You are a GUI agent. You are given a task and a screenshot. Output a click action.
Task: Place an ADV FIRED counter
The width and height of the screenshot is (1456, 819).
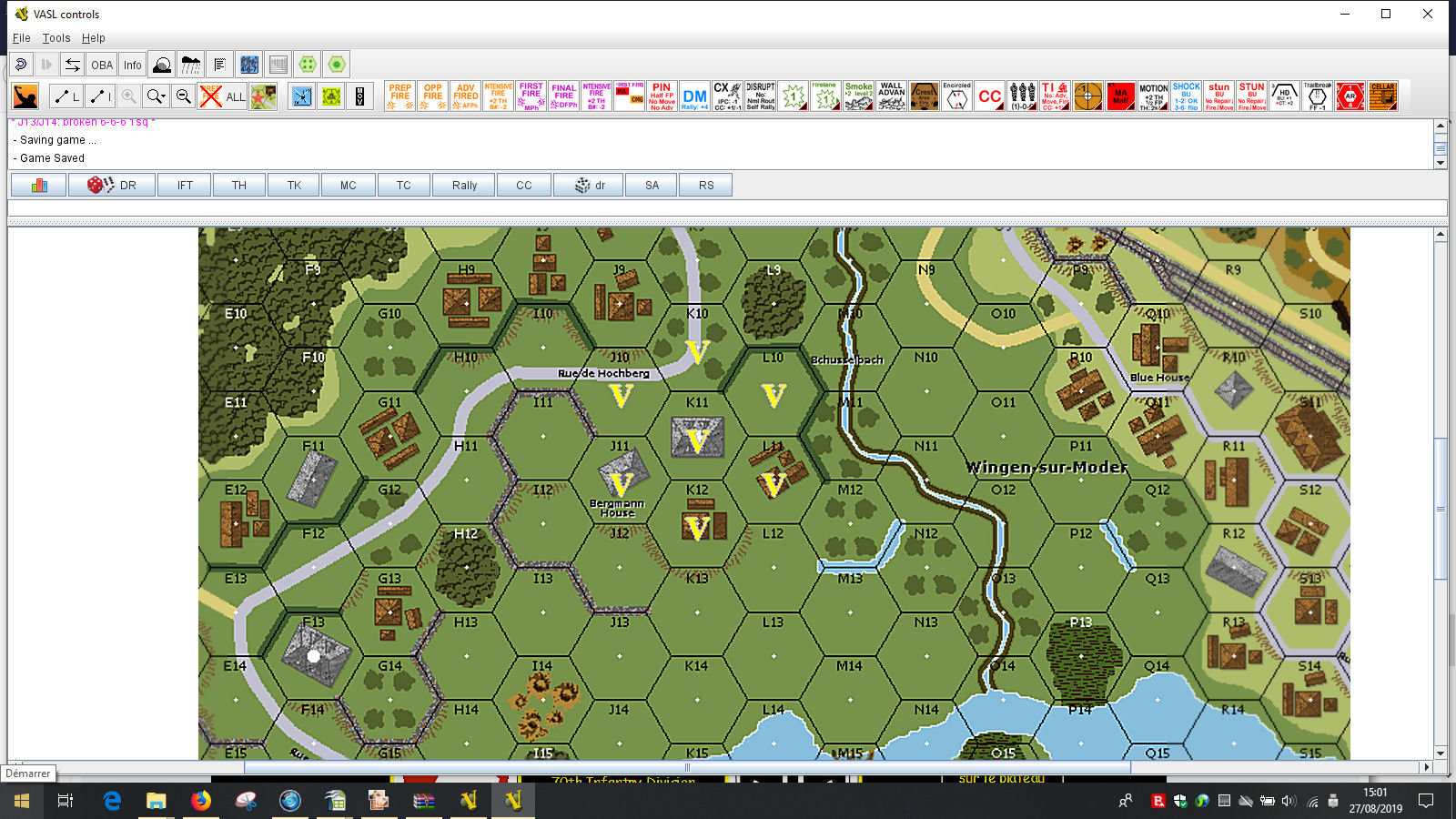[466, 96]
